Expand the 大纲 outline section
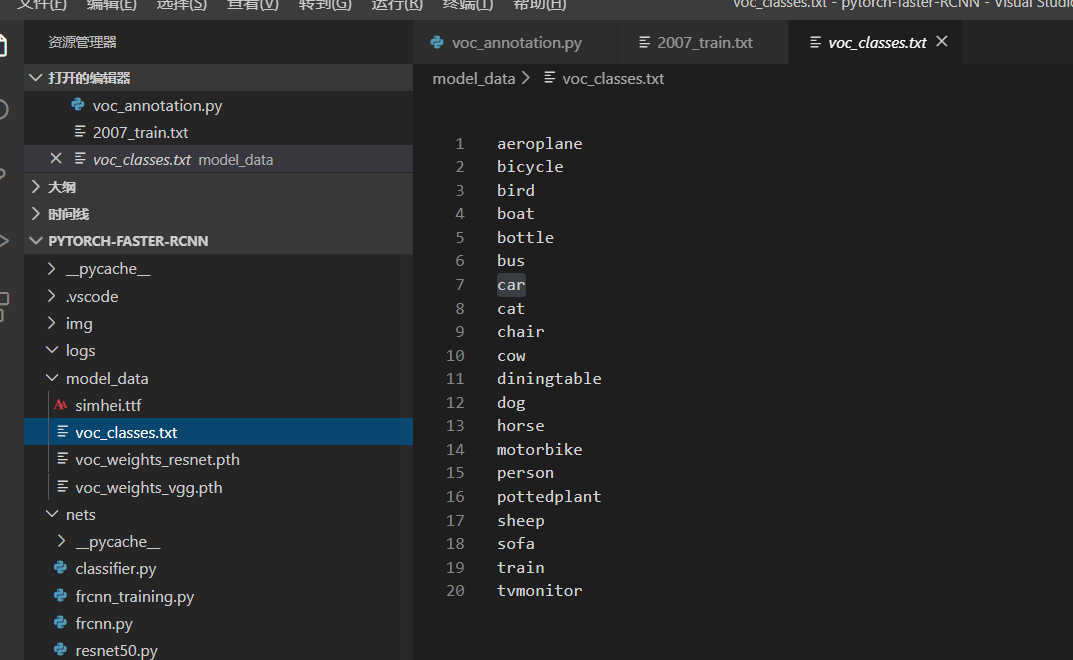The height and width of the screenshot is (660, 1073). tap(36, 186)
